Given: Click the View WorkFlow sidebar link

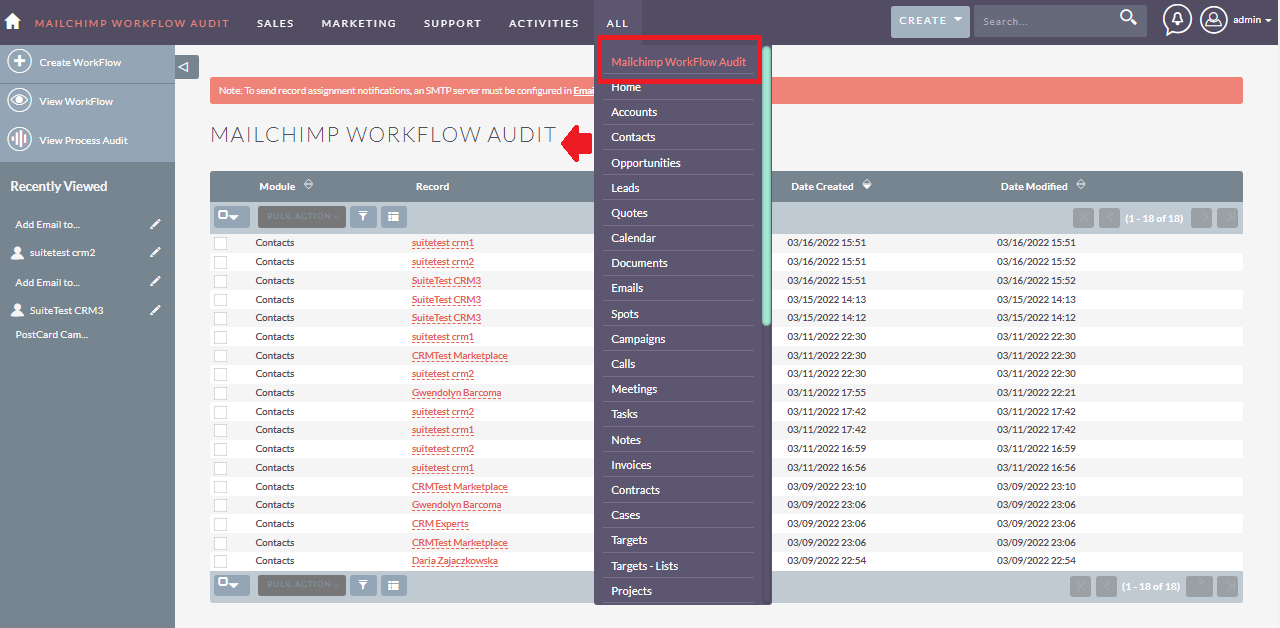Looking at the screenshot, I should click(x=76, y=102).
